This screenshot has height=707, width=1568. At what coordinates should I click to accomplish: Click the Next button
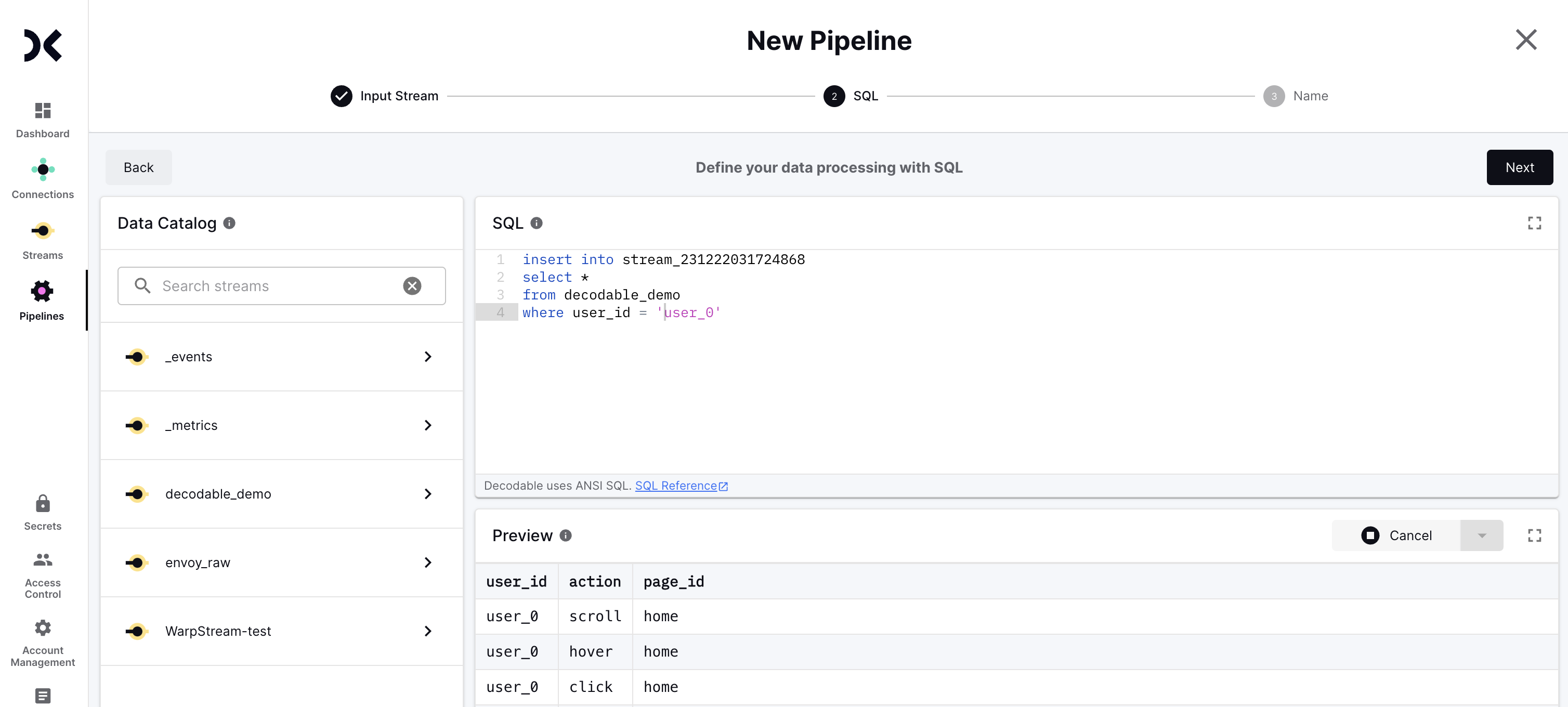pyautogui.click(x=1519, y=167)
